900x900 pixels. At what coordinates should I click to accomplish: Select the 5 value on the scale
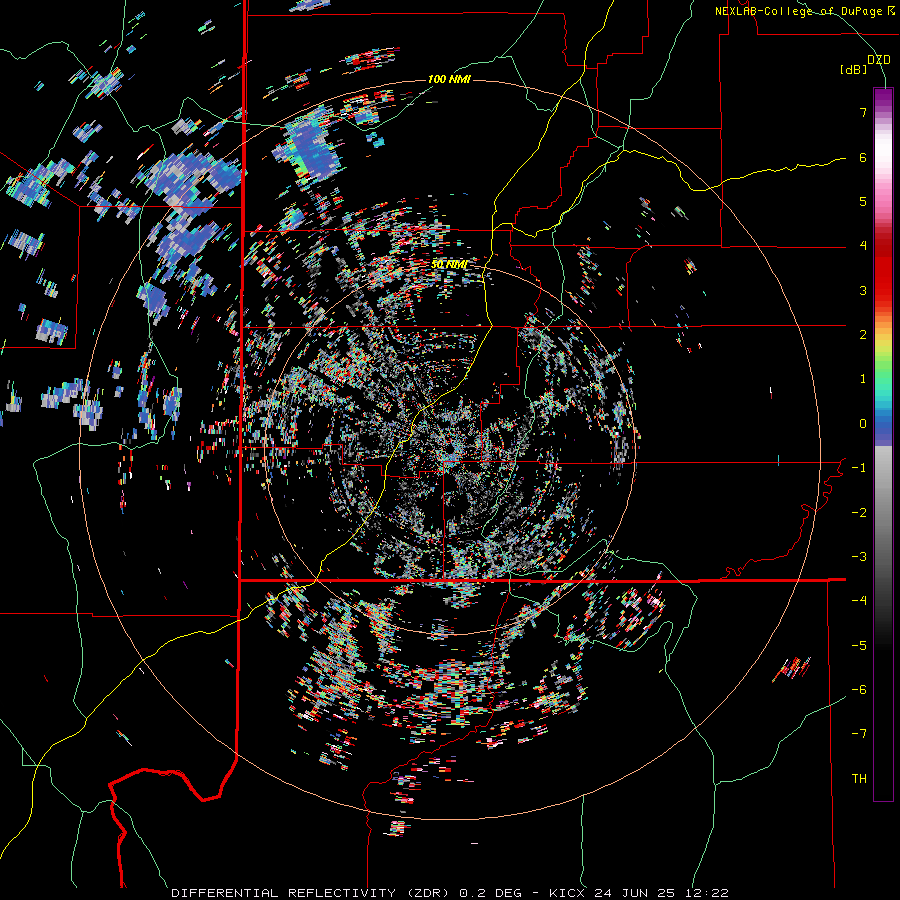pos(863,201)
